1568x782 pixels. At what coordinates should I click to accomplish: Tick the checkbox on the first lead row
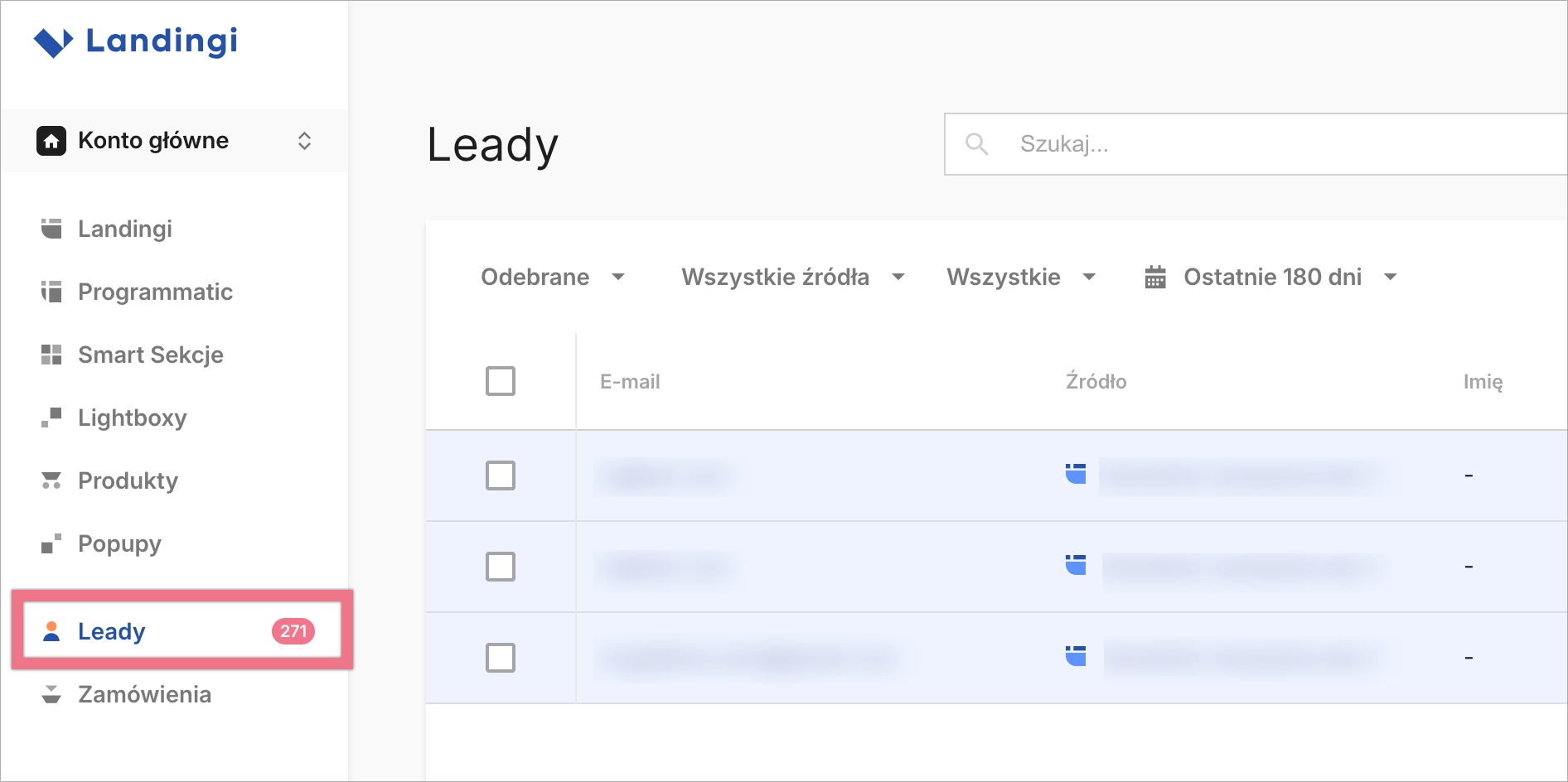tap(500, 475)
